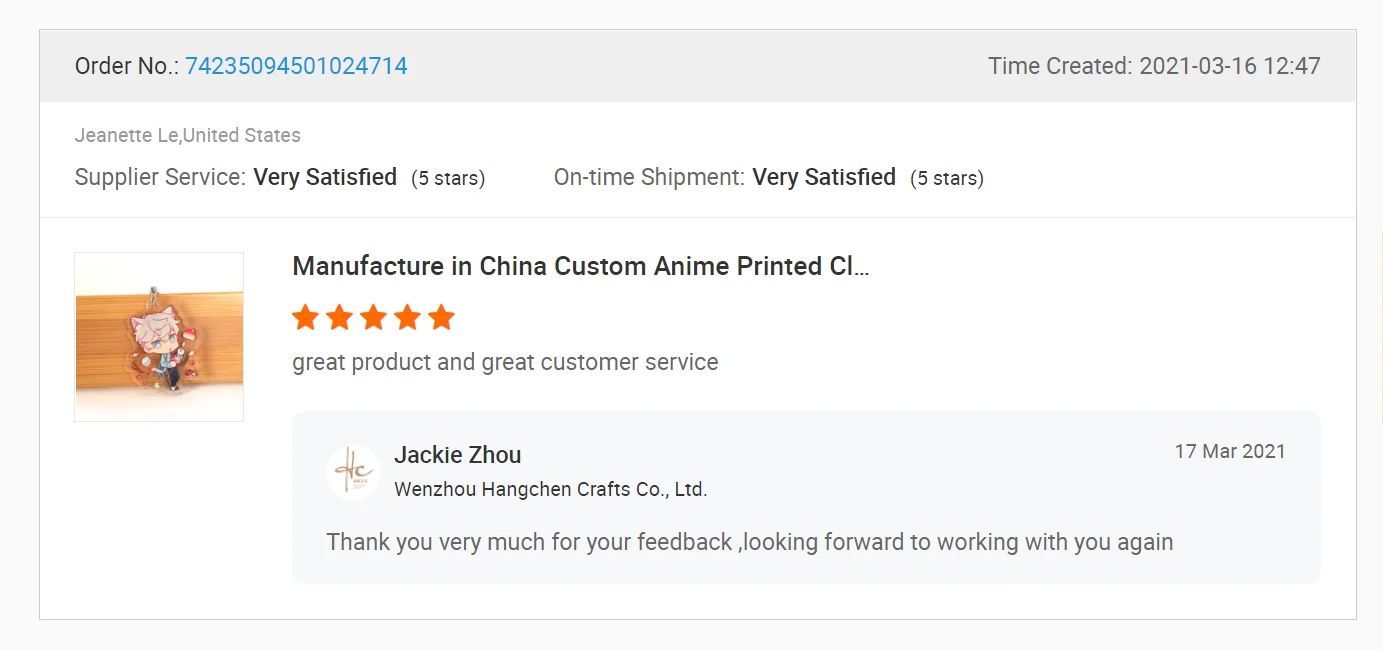Click the review text about great product

pyautogui.click(x=505, y=362)
